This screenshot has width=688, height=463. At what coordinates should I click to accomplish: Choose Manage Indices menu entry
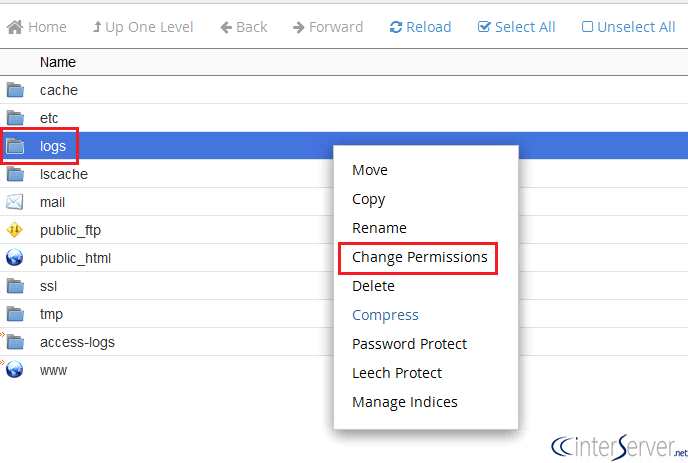coord(405,402)
